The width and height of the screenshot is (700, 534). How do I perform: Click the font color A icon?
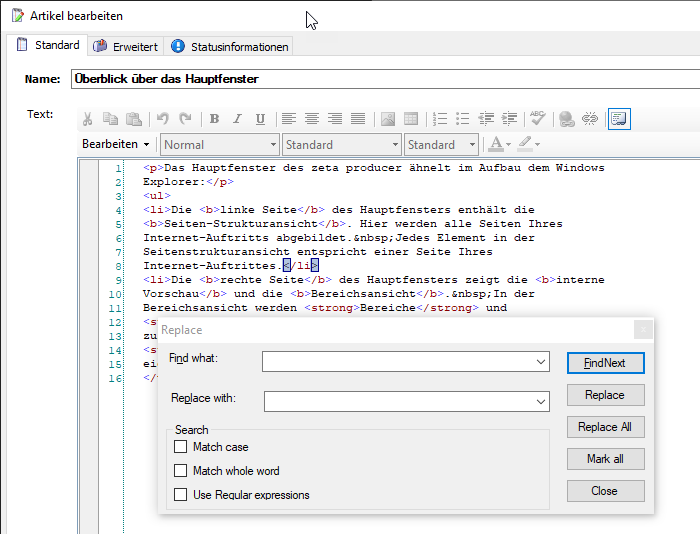496,144
